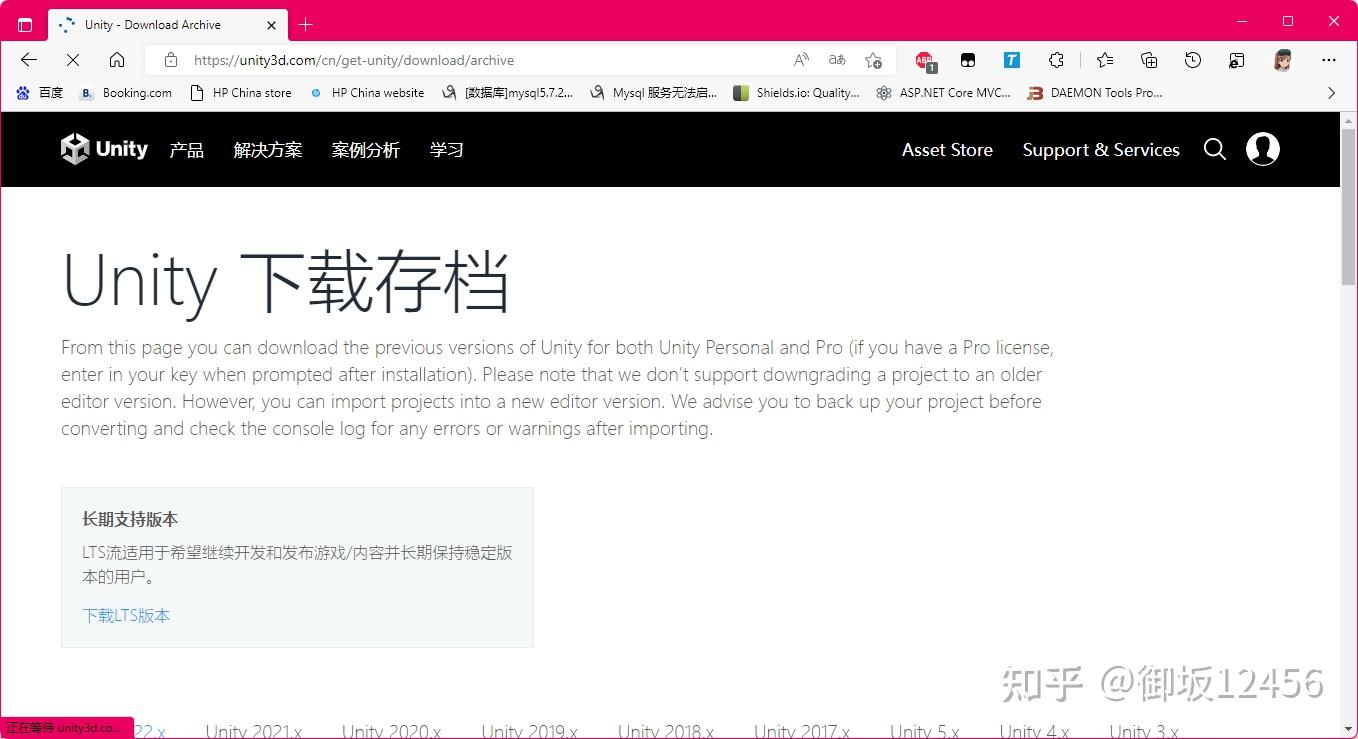
Task: Click the Unity account avatar icon
Action: tap(1262, 149)
